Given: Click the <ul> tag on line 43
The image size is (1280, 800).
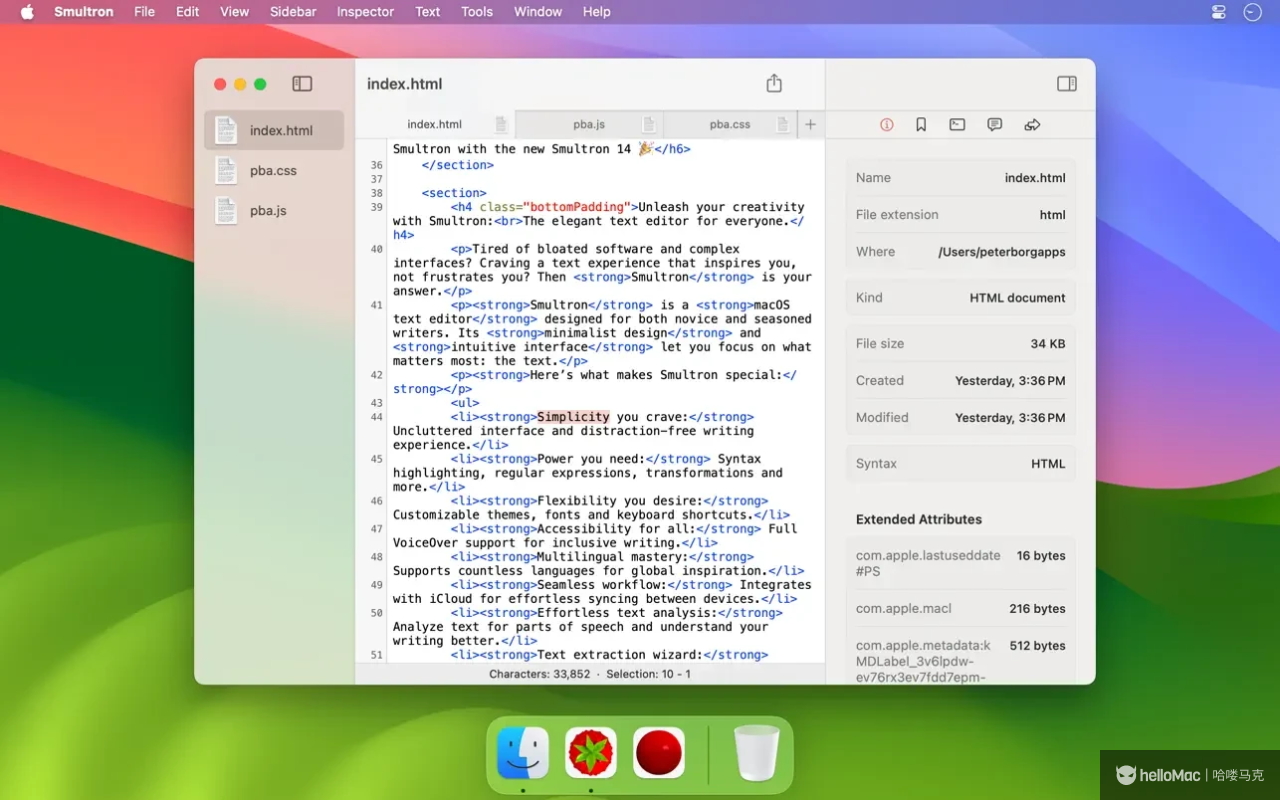Looking at the screenshot, I should pyautogui.click(x=465, y=403).
